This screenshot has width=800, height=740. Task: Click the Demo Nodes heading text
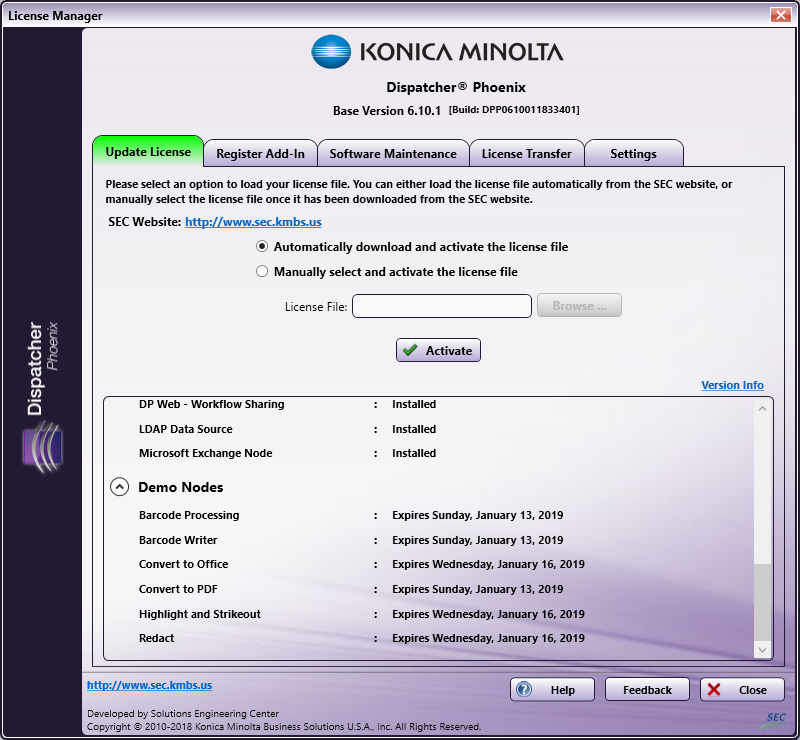click(181, 487)
